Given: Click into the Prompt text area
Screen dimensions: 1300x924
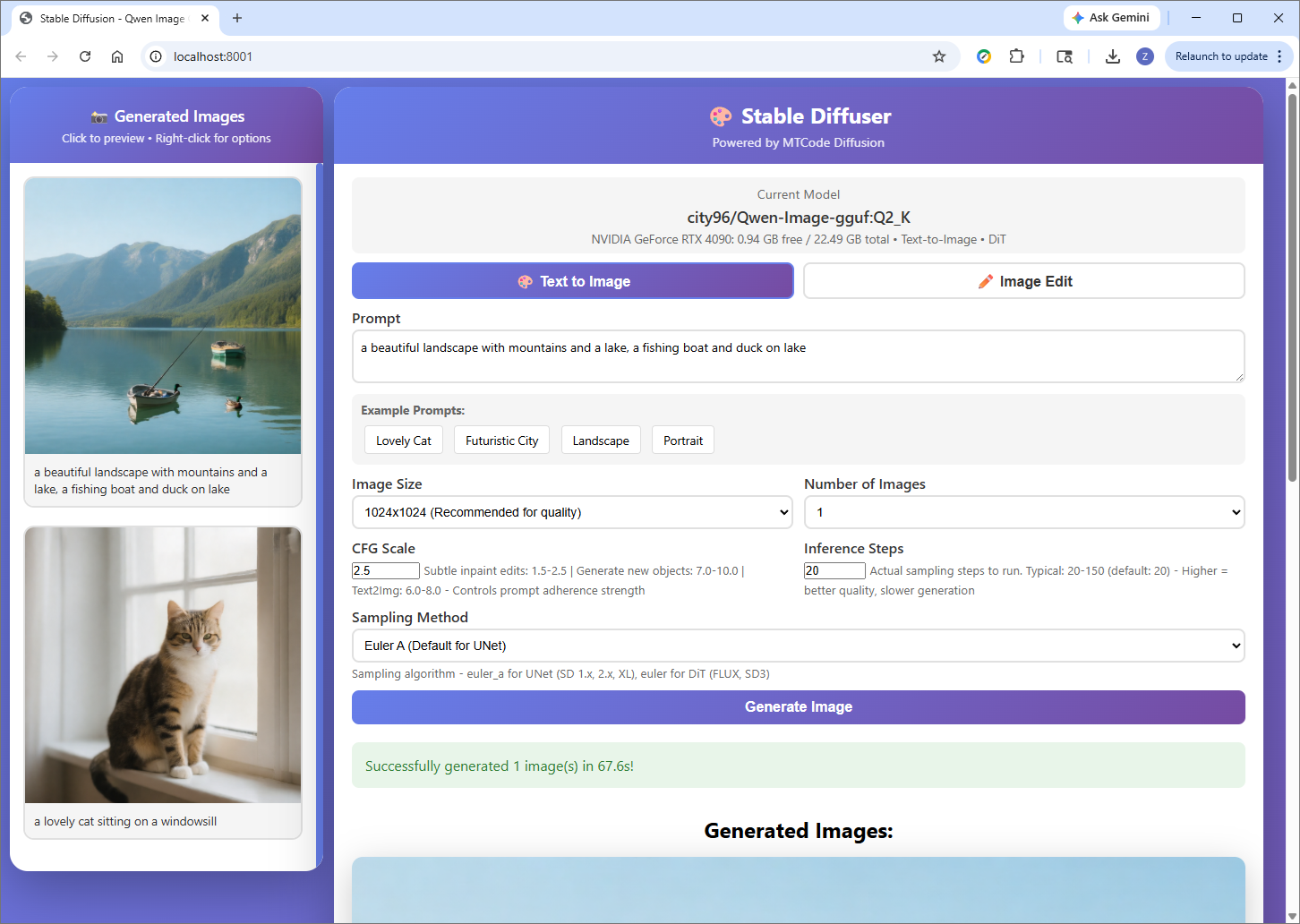Looking at the screenshot, I should (x=799, y=356).
